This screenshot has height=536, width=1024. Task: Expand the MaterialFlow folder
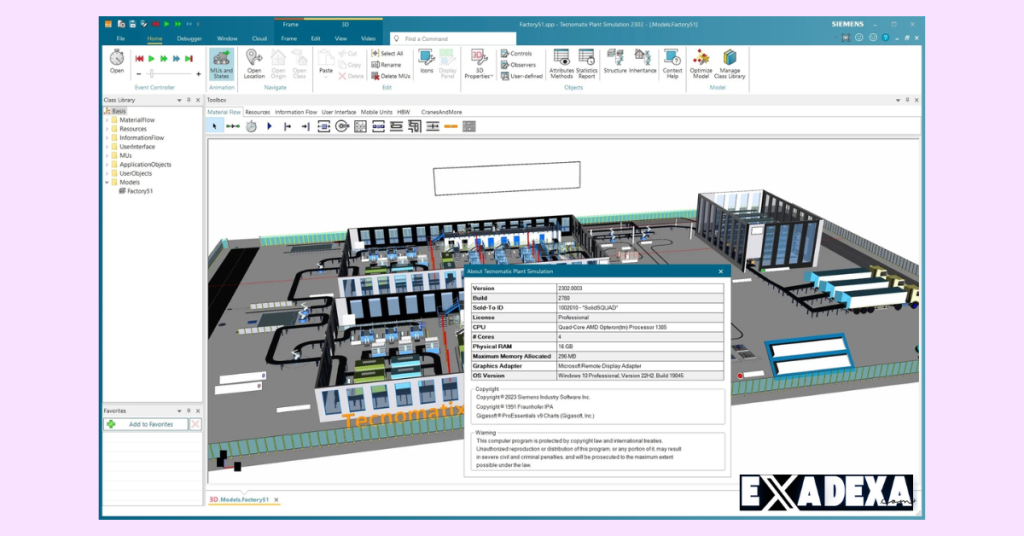[x=107, y=120]
